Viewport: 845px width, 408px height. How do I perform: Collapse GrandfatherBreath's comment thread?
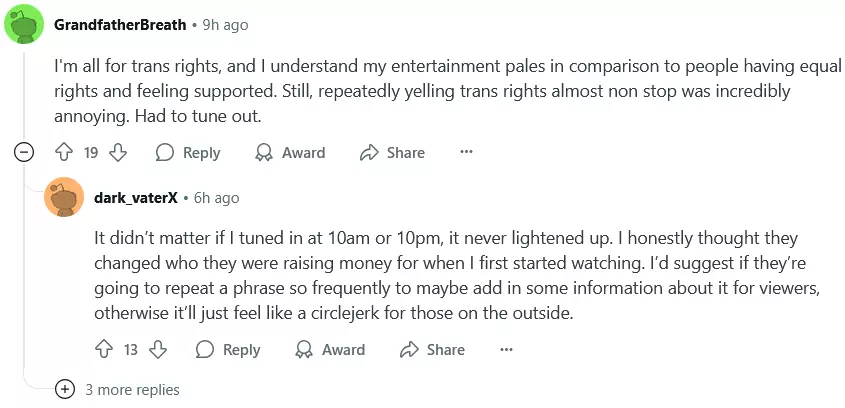coord(24,153)
